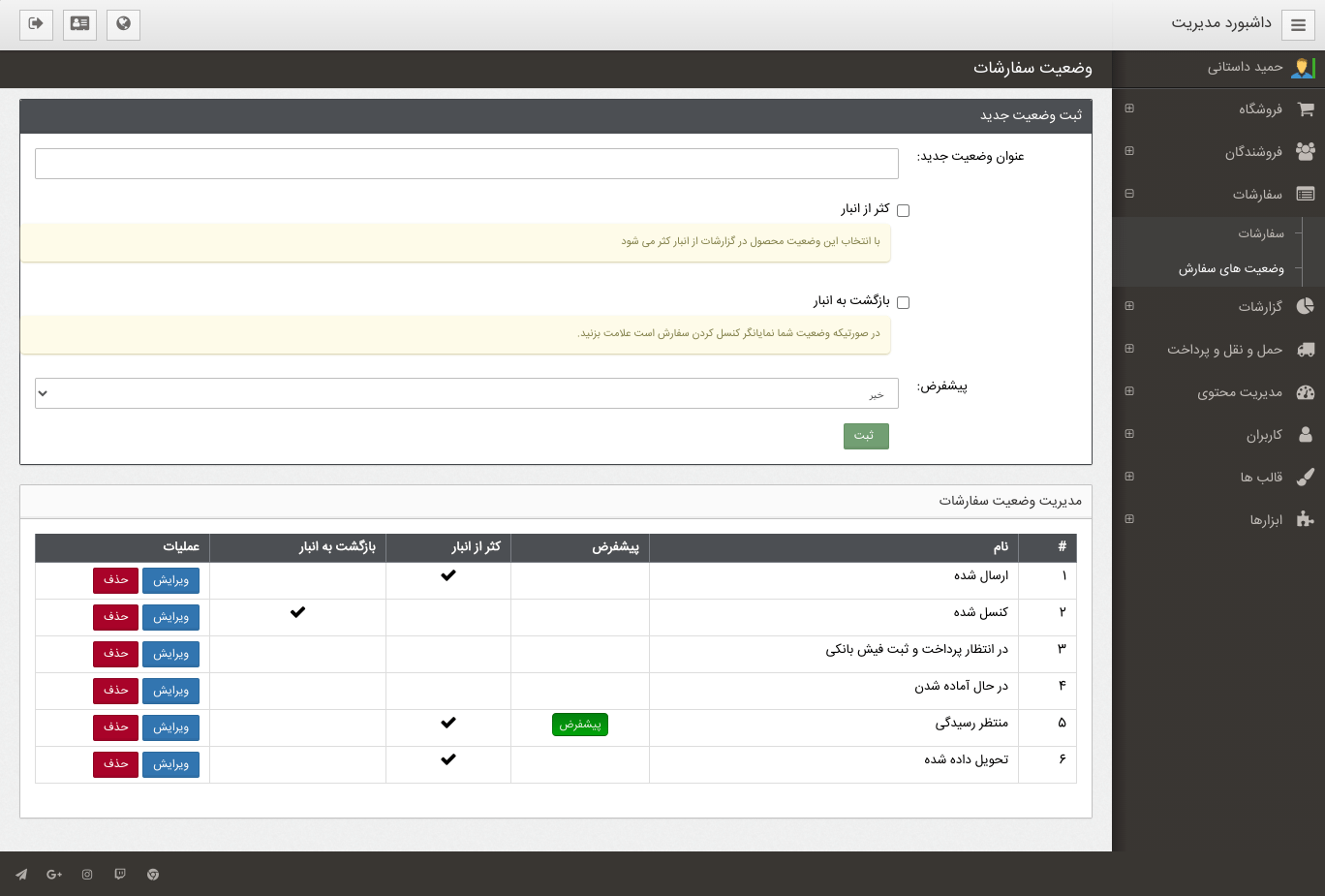This screenshot has height=896, width=1325.
Task: Click the عنوان وضعیت جدید text field
Action: [x=466, y=164]
